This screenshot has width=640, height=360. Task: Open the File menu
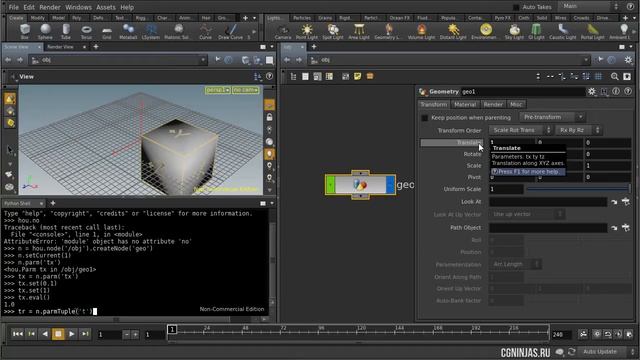pos(13,7)
